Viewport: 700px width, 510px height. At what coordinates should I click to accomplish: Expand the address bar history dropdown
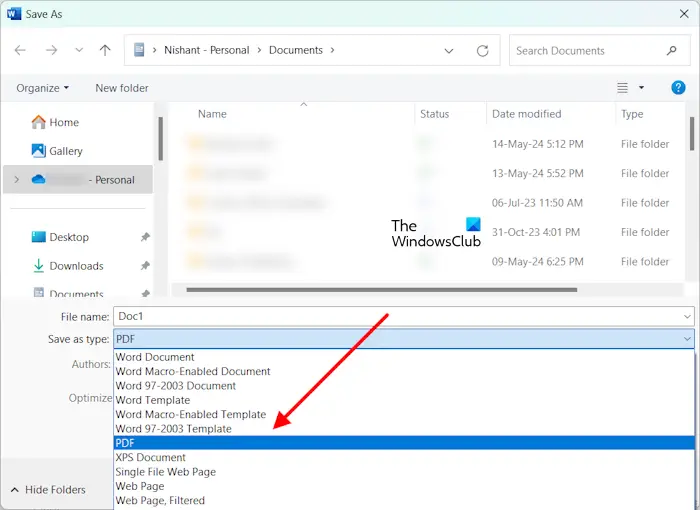449,51
